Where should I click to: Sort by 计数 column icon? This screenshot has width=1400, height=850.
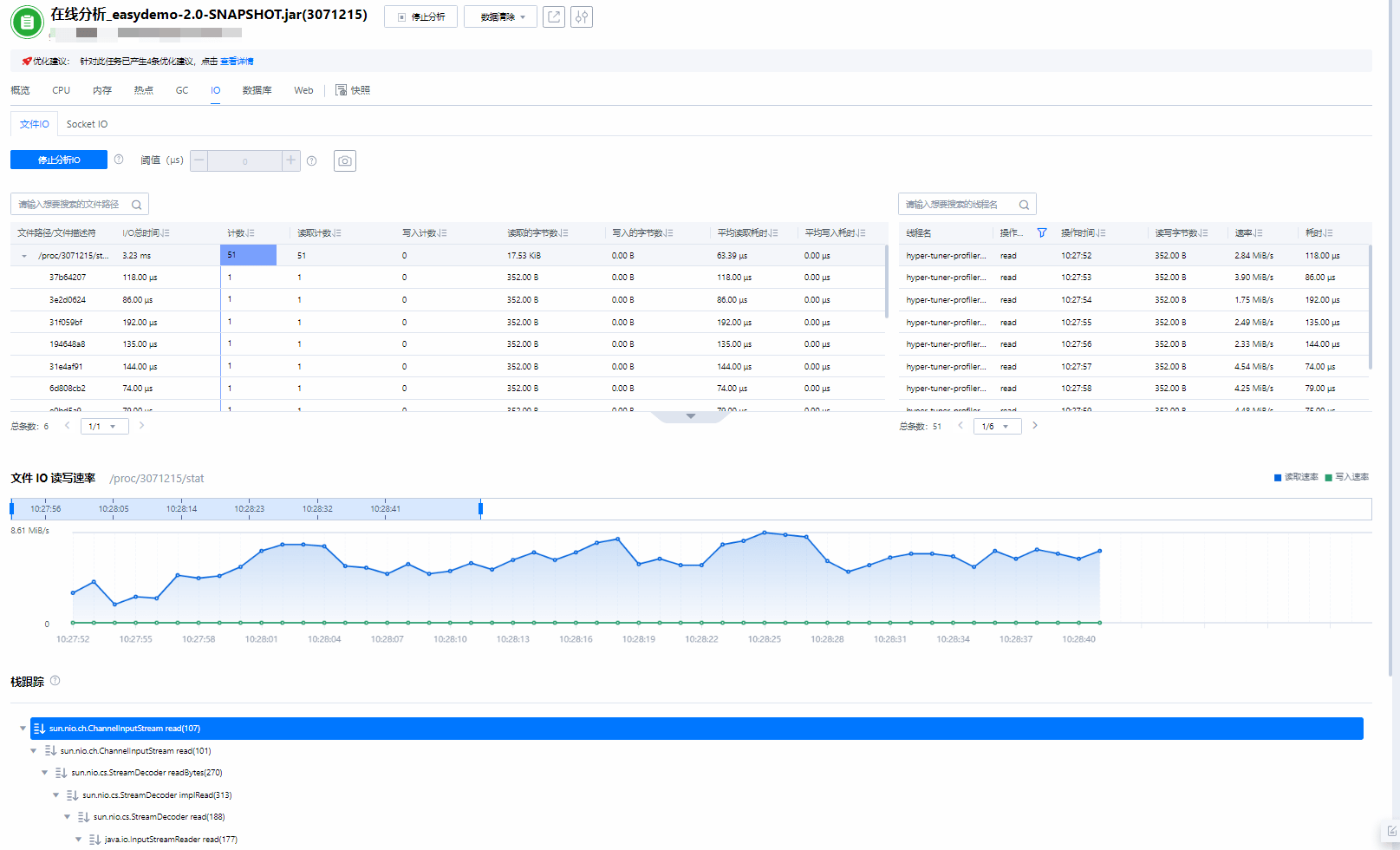tap(251, 233)
